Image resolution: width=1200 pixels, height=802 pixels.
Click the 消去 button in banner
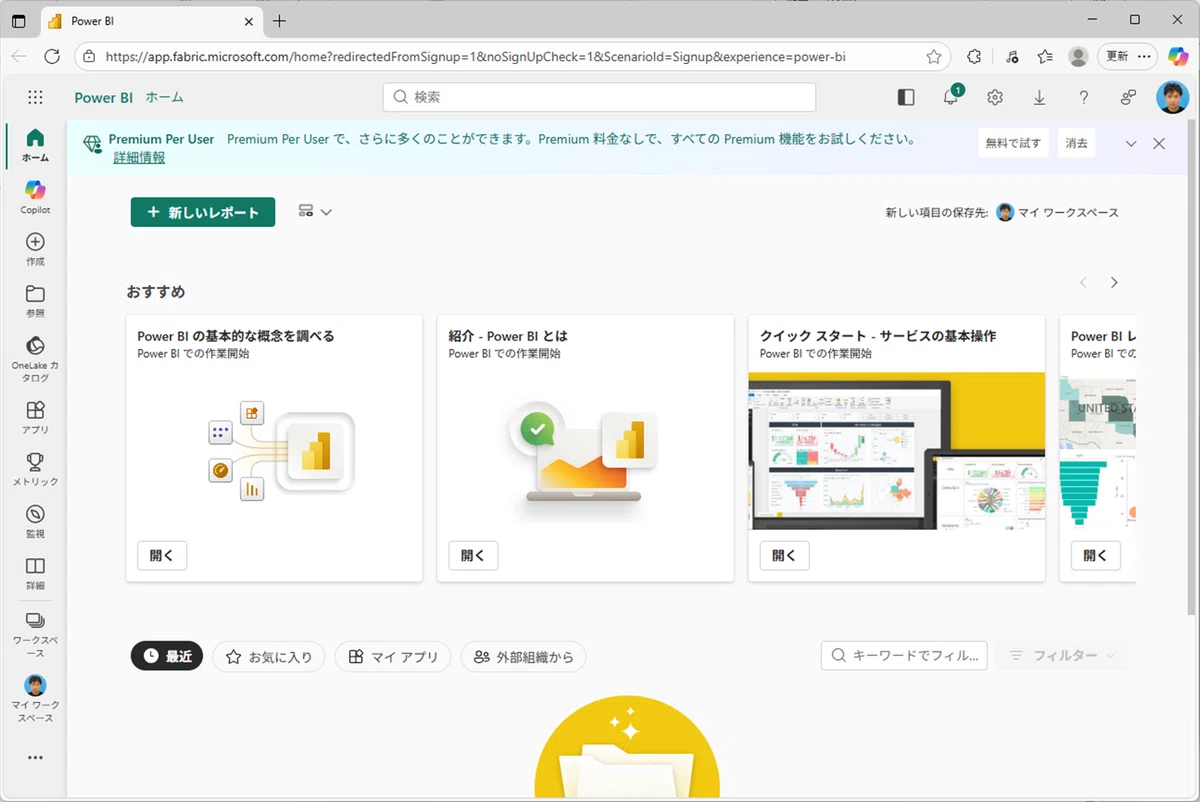1076,144
